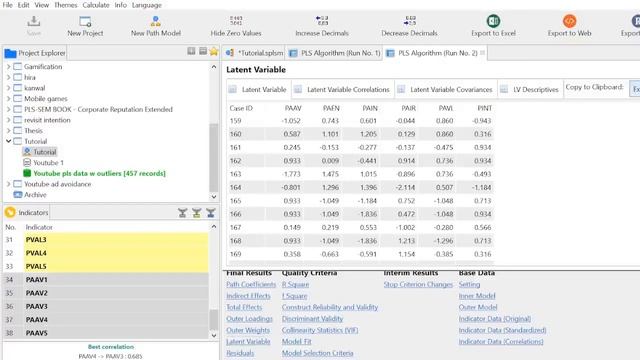Click the Archive icon in project tree
640x360 pixels.
(18, 195)
